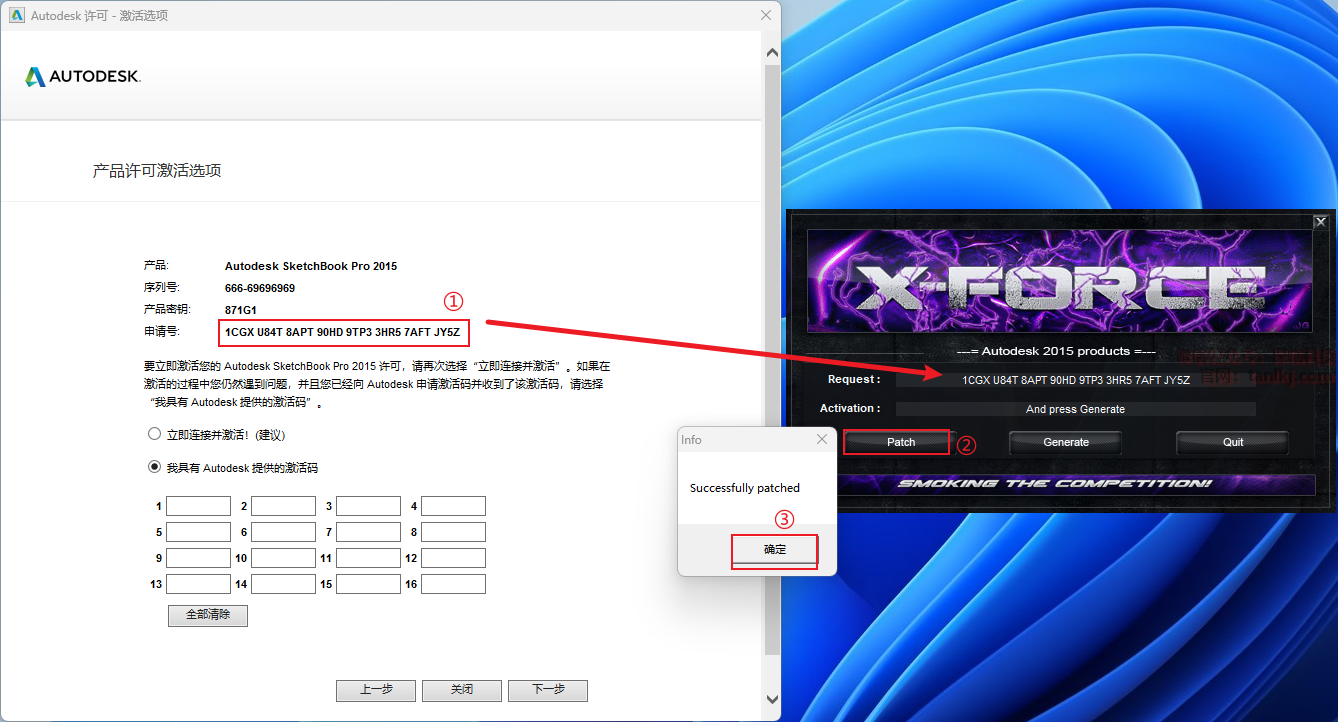Close the X-Force window
1338x722 pixels.
[1320, 222]
